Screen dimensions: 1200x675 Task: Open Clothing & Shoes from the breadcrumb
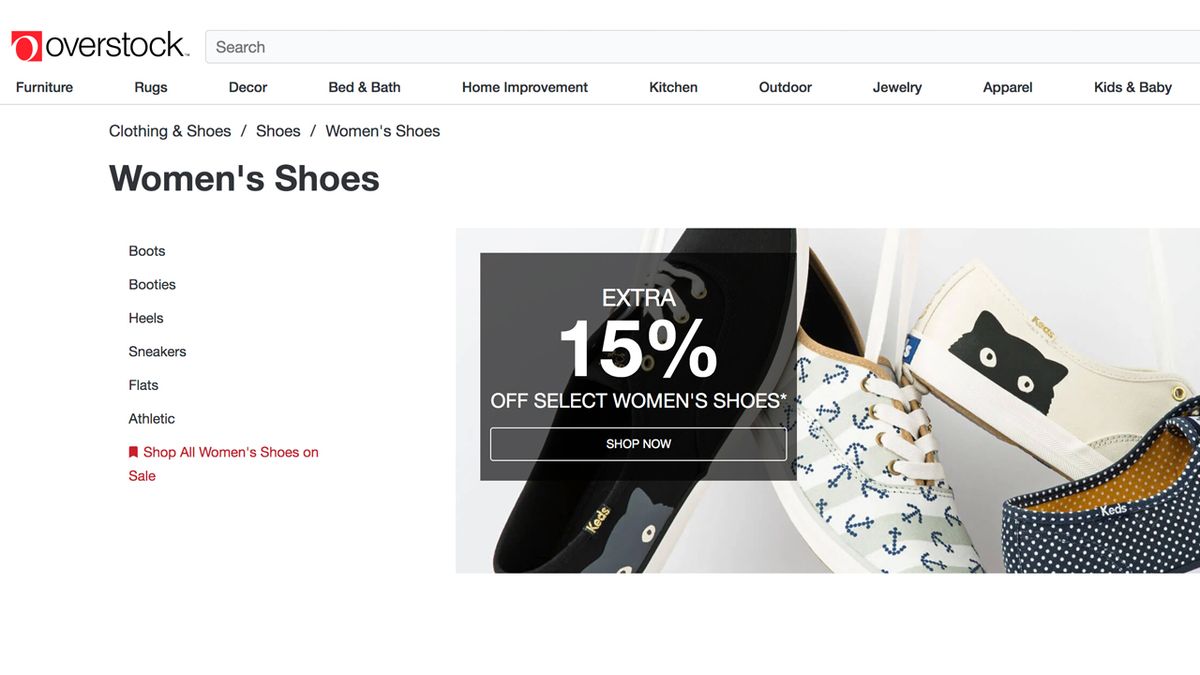[x=169, y=130]
